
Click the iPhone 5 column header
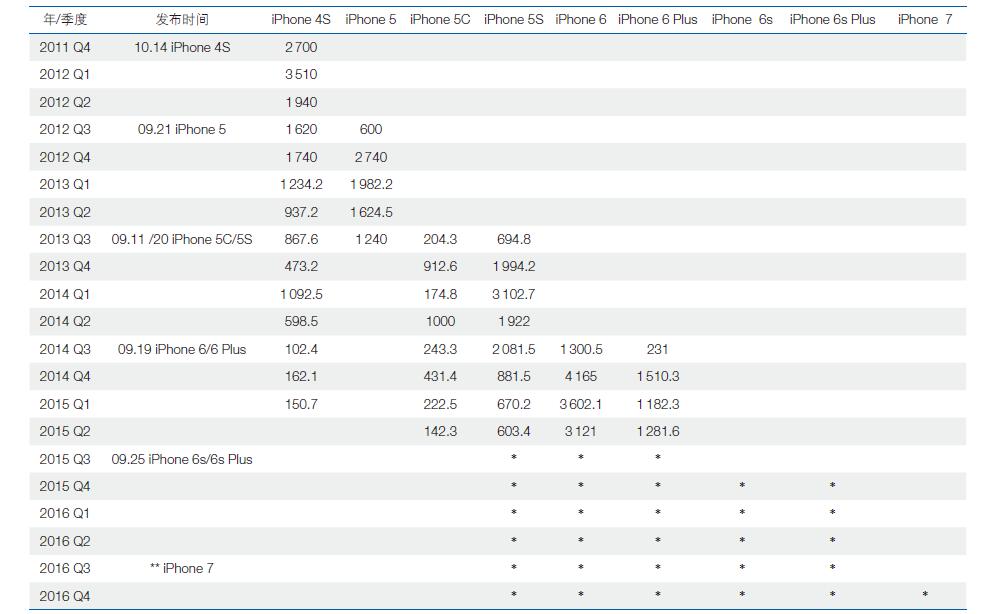(371, 20)
